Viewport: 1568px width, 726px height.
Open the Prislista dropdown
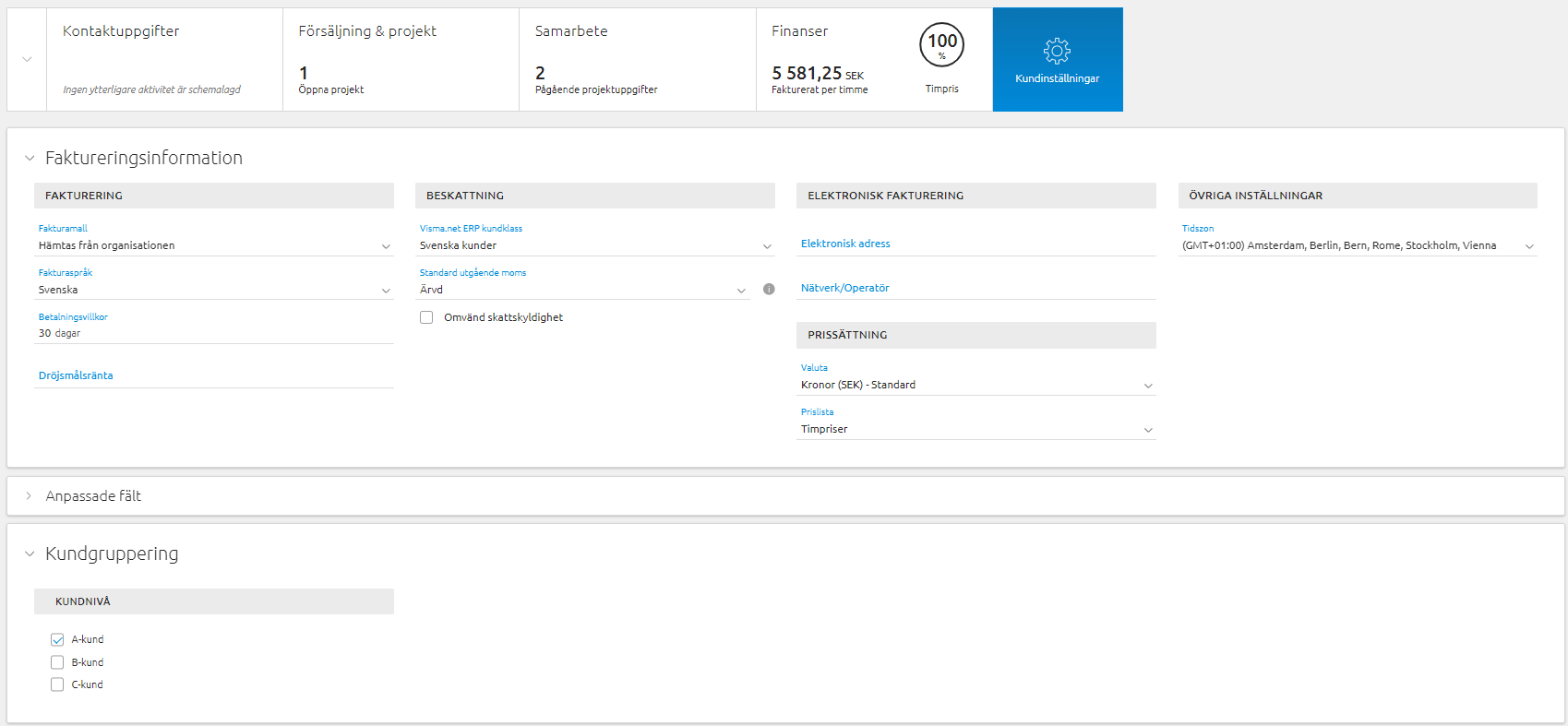pyautogui.click(x=976, y=429)
